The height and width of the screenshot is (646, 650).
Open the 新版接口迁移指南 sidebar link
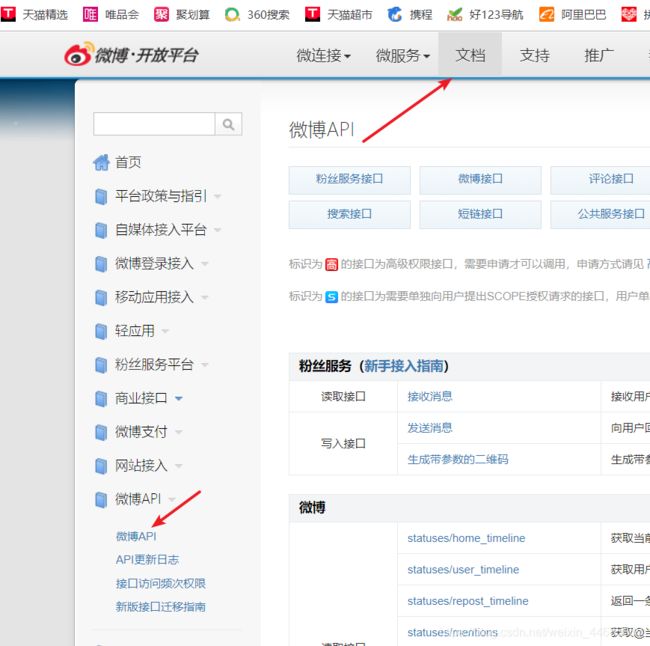pyautogui.click(x=160, y=607)
